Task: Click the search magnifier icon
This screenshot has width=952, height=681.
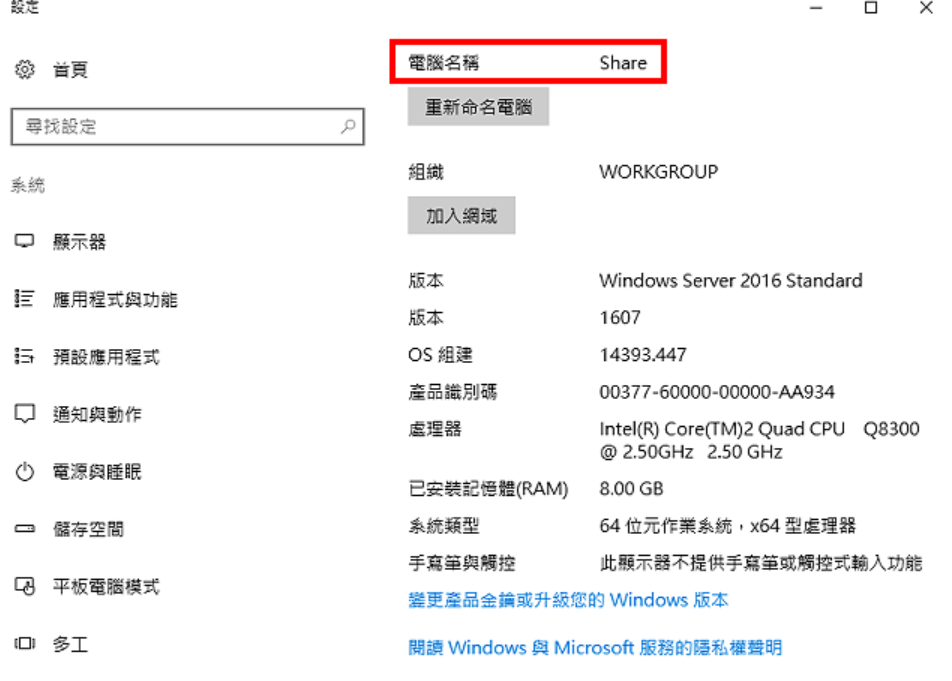Action: click(348, 126)
